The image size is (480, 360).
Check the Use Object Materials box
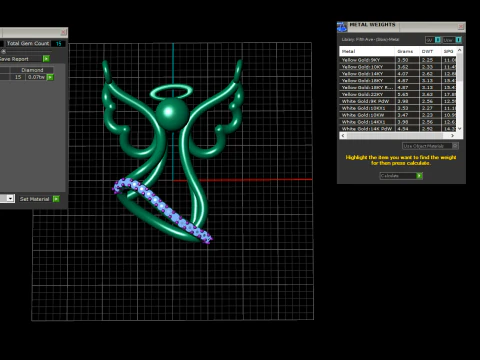point(455,146)
